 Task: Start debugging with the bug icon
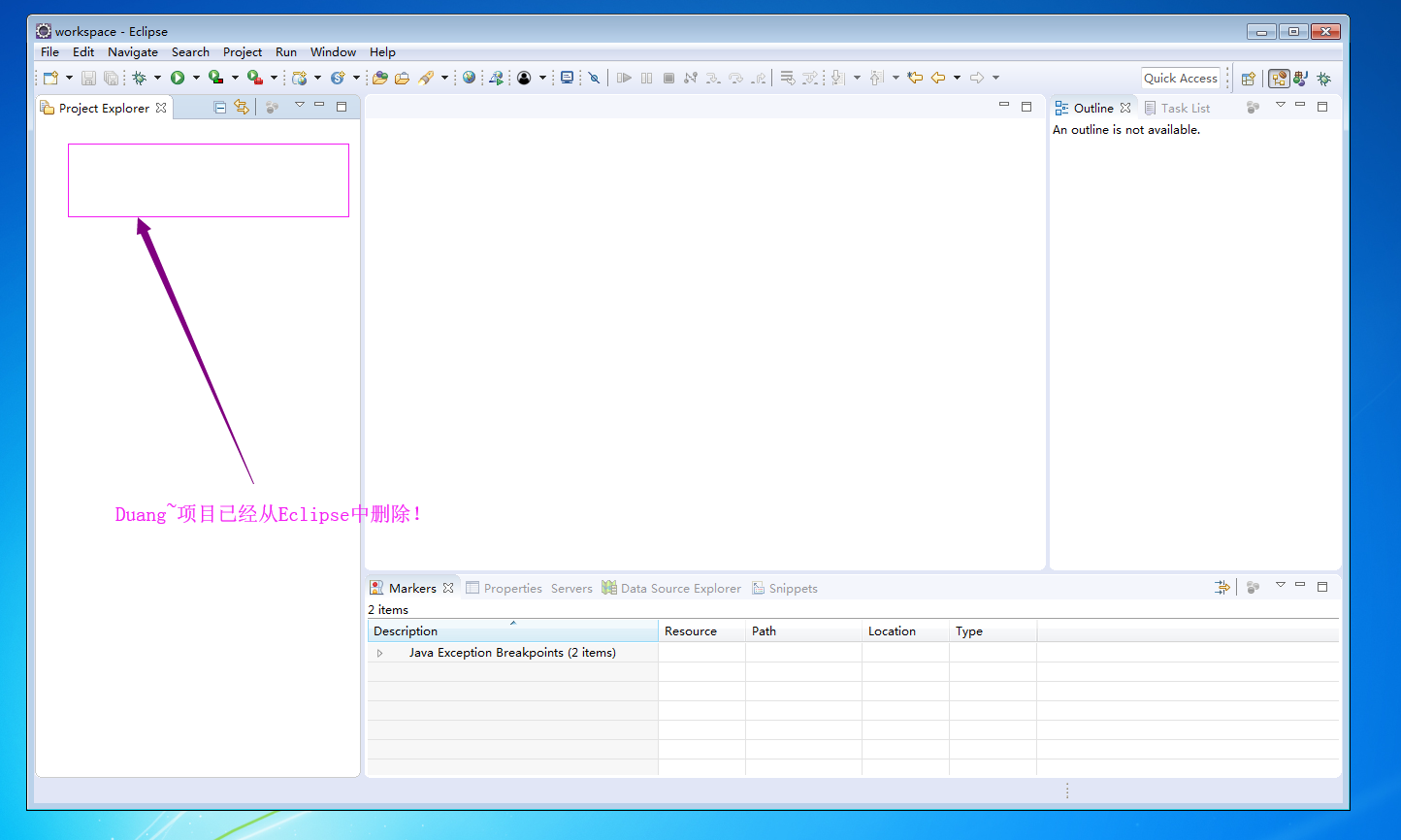click(x=140, y=78)
